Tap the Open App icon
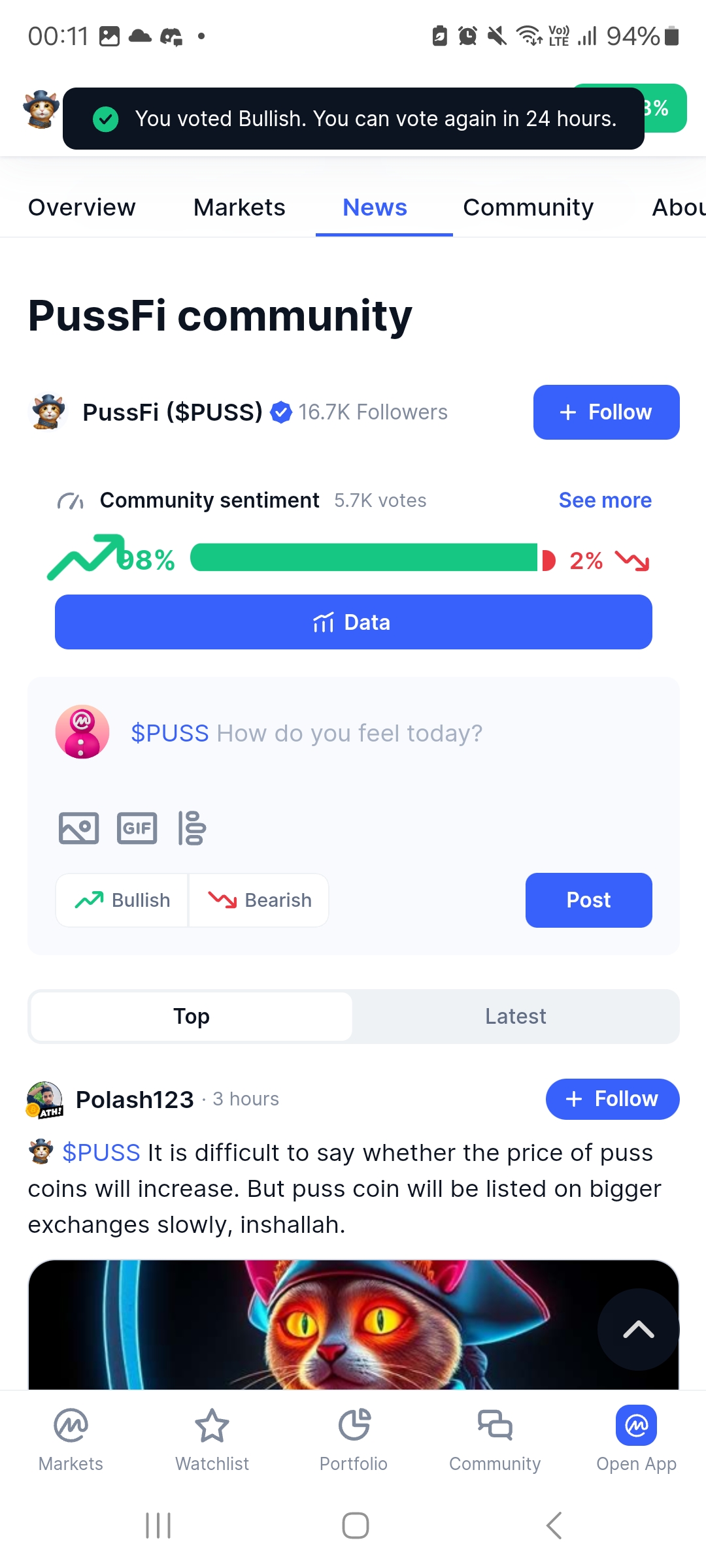The height and width of the screenshot is (1568, 706). (636, 1426)
